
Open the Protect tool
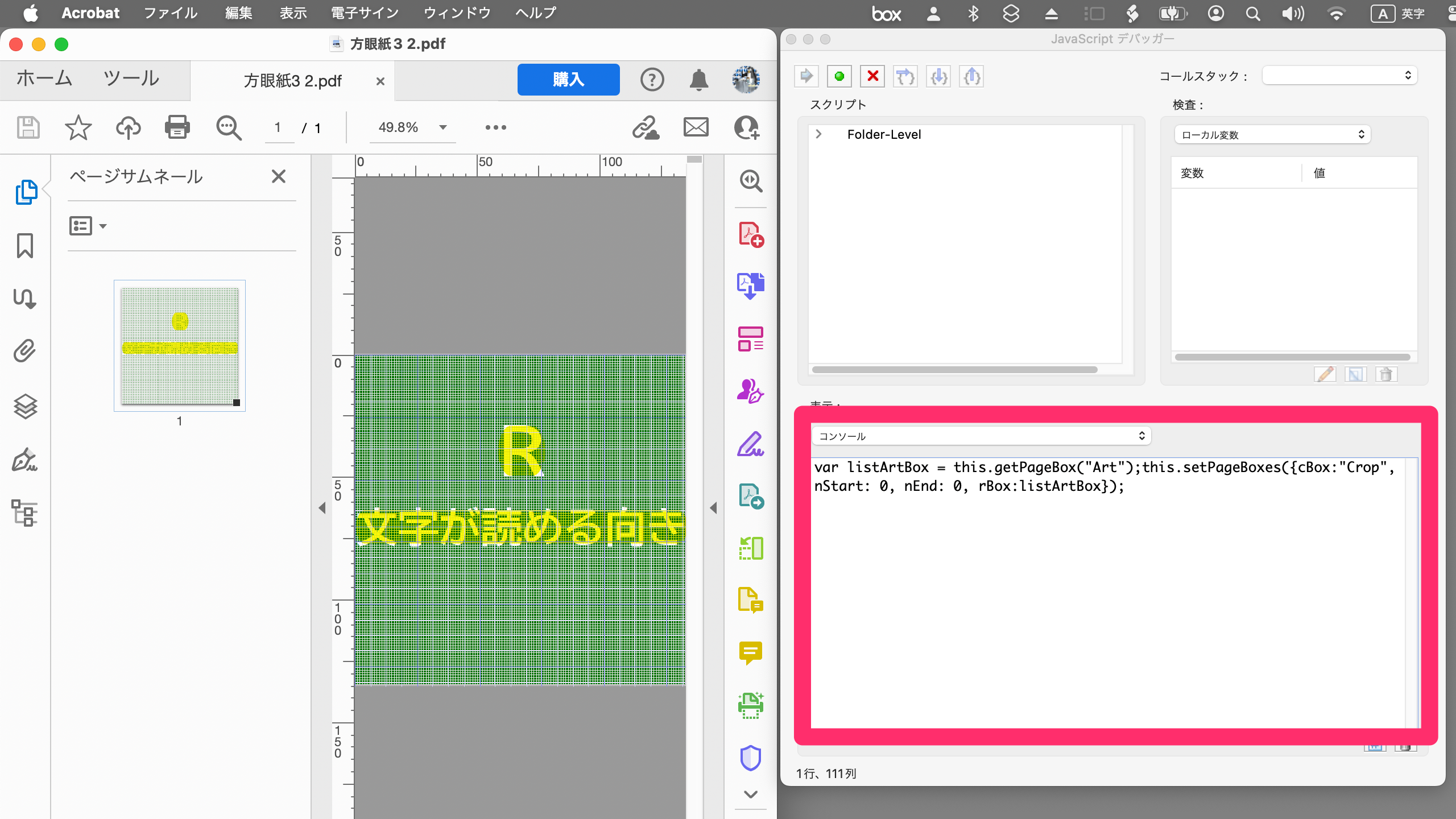point(751,756)
